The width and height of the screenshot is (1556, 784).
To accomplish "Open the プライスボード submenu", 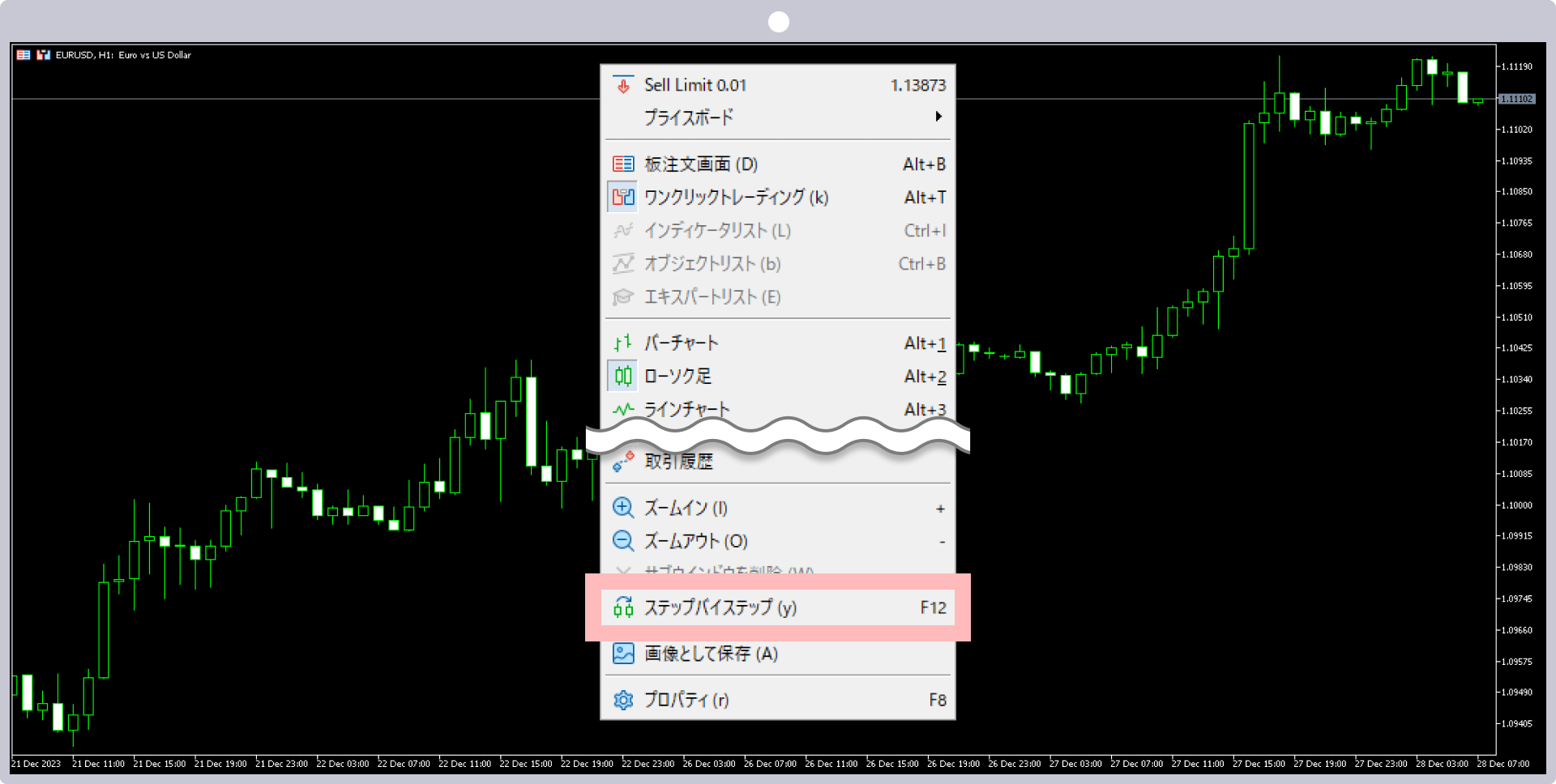I will coord(778,117).
